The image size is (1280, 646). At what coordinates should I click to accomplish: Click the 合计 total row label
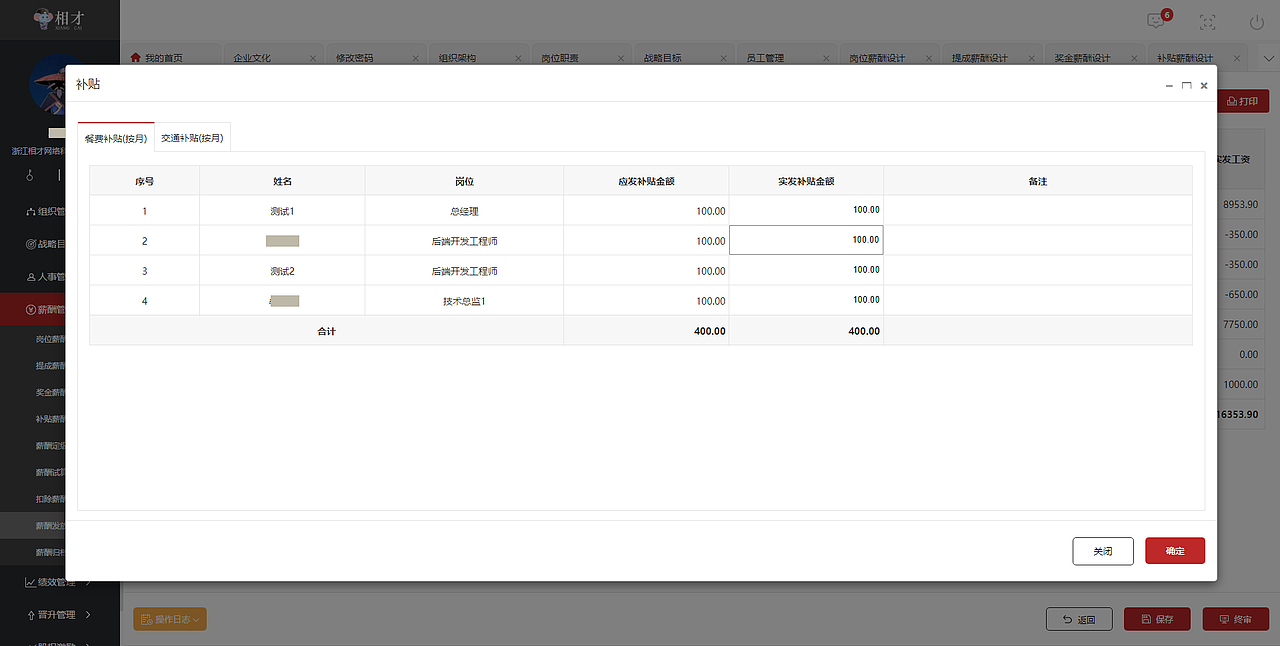[x=326, y=331]
